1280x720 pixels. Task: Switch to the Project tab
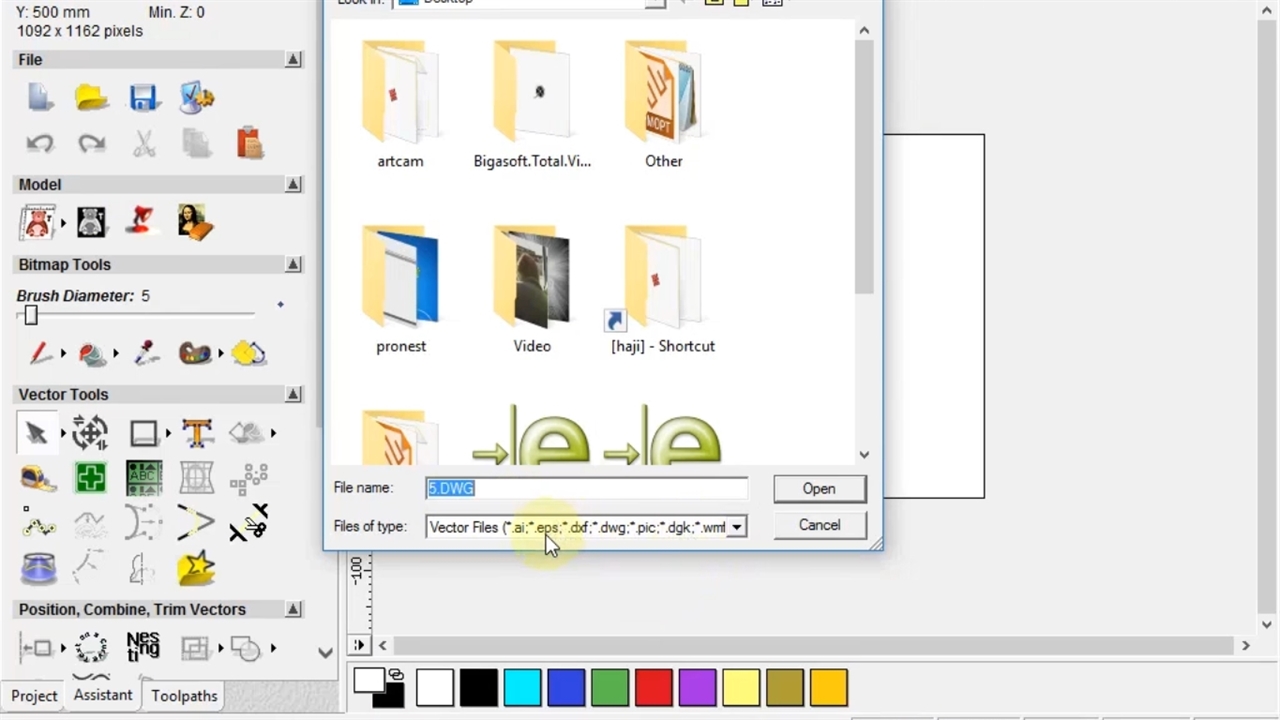click(x=34, y=696)
